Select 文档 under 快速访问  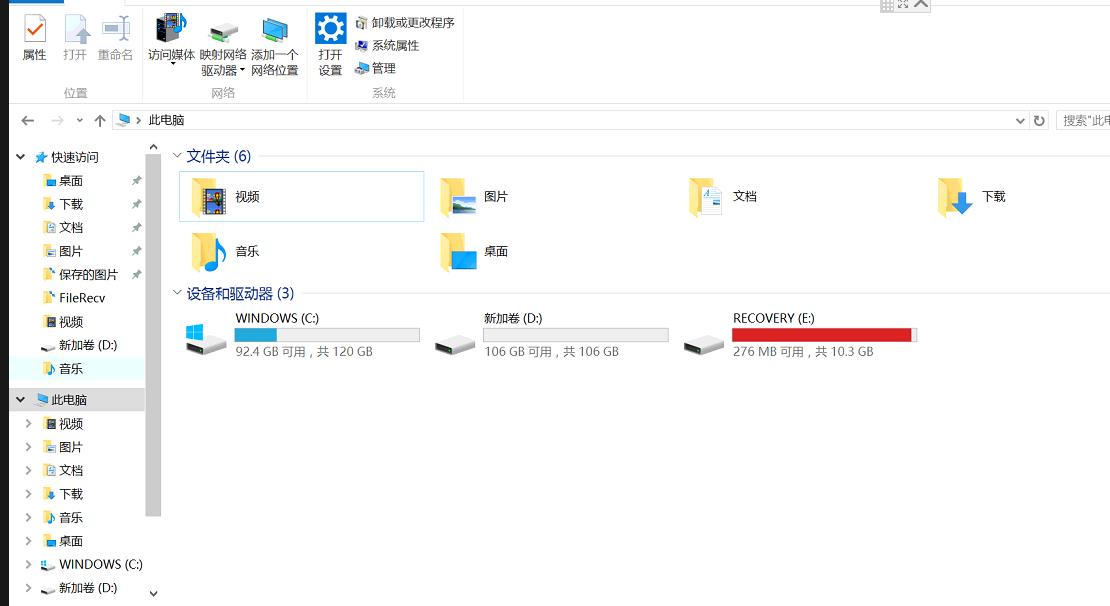(71, 227)
